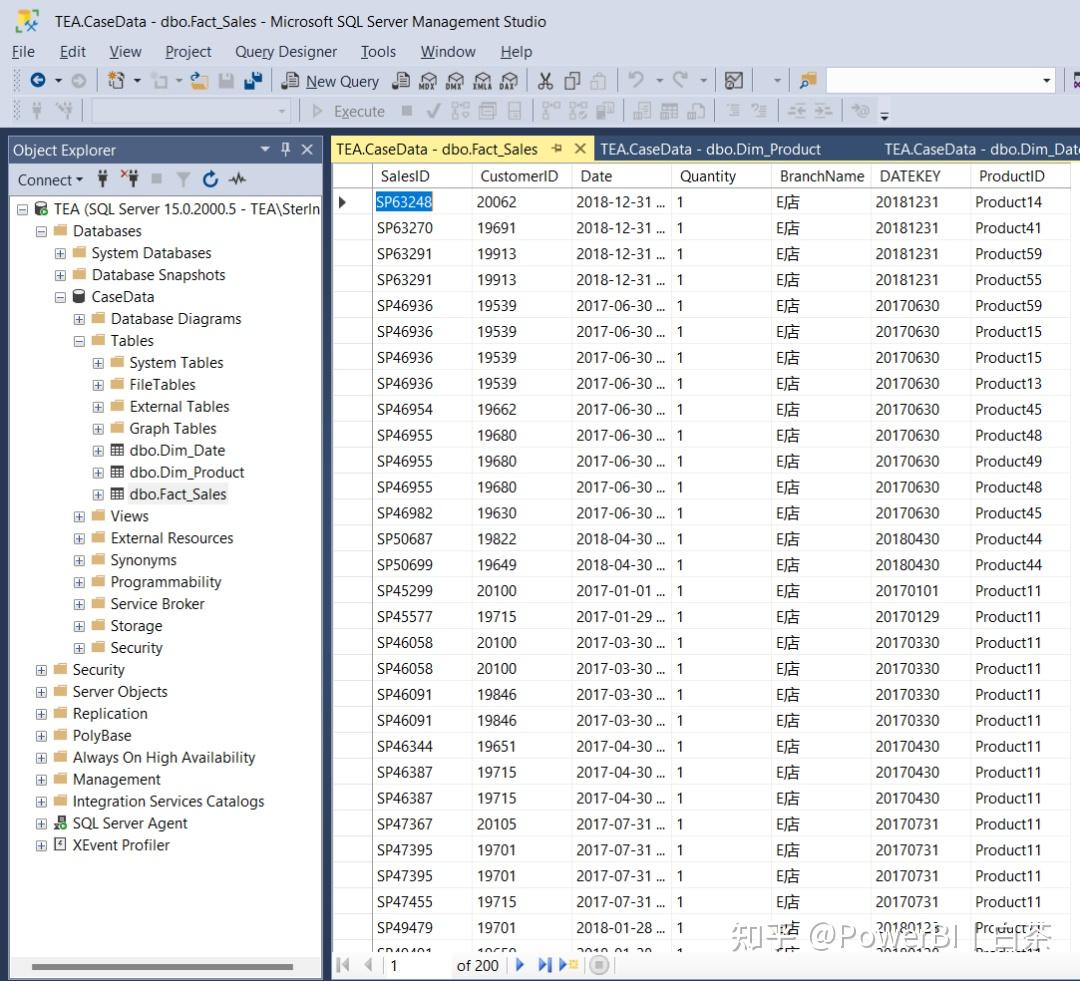Image resolution: width=1080 pixels, height=981 pixels.
Task: Click the Undo arrow icon
Action: coord(636,80)
